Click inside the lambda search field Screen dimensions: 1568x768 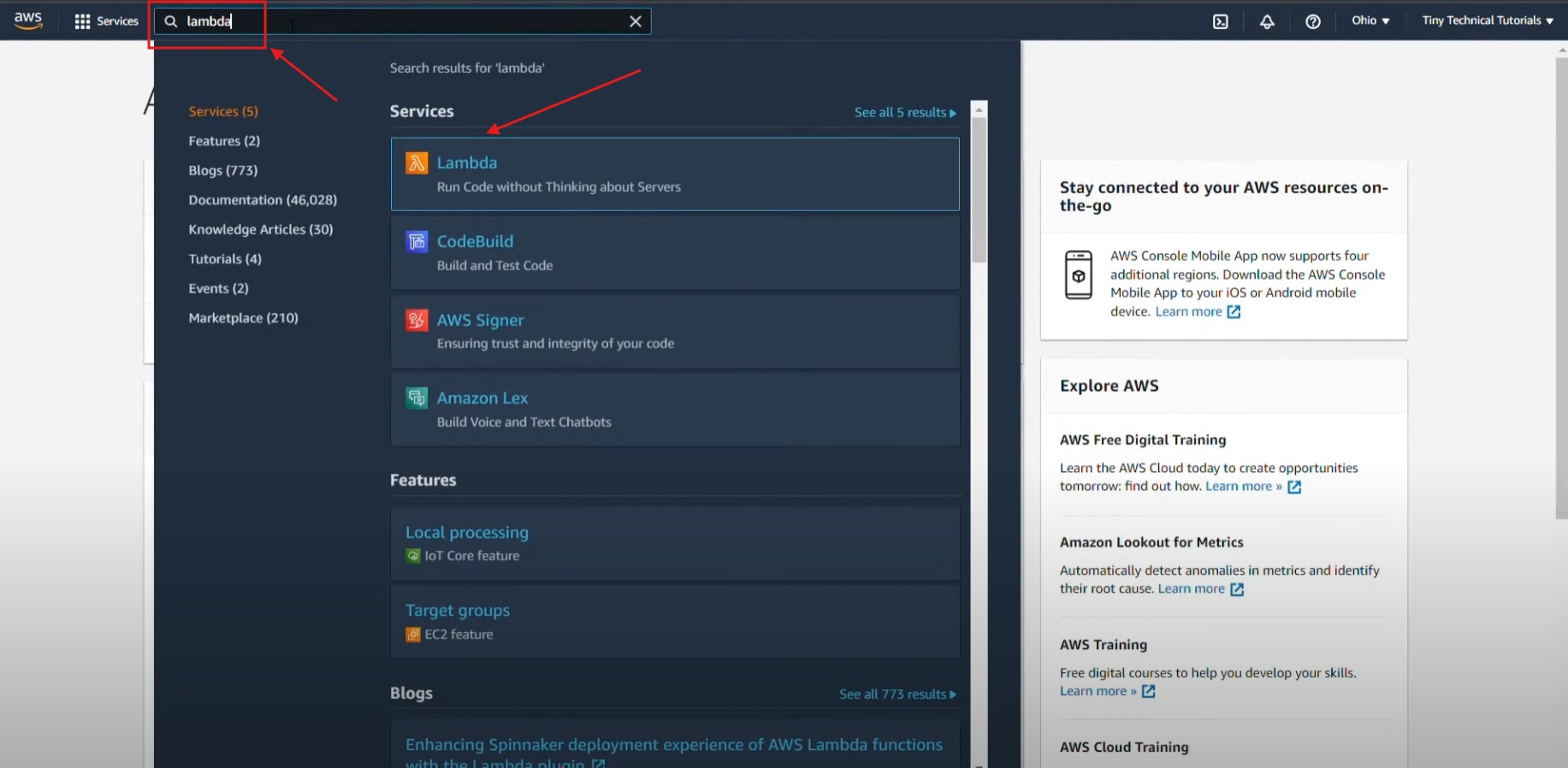(411, 21)
